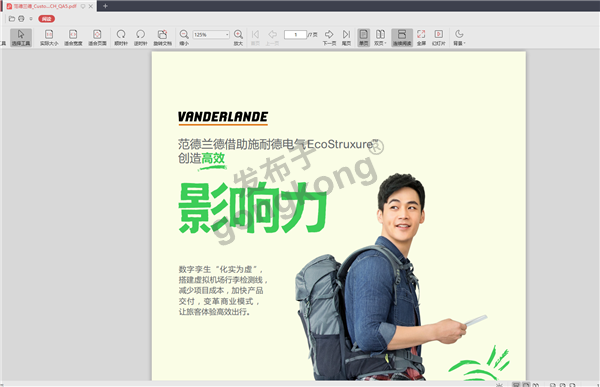Screen dimensions: 600x387
Task: Rotate page counterclockwise with 逆时针
Action: click(x=140, y=38)
